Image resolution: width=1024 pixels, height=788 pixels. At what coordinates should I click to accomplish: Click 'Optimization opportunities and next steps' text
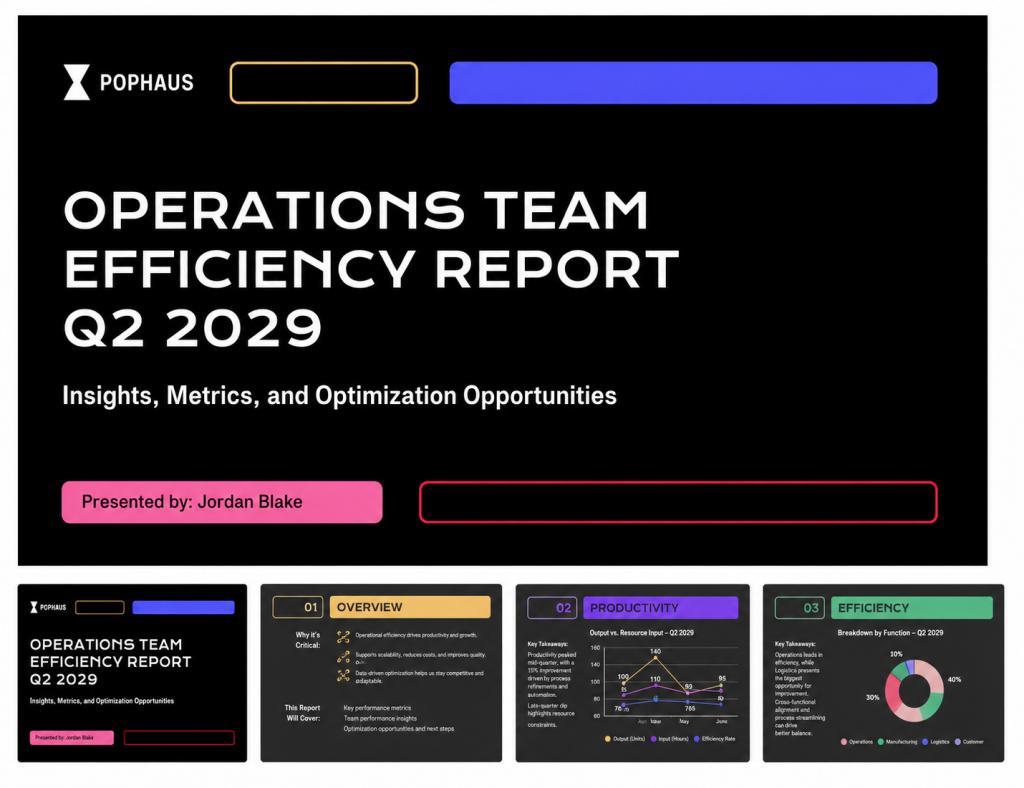(398, 729)
